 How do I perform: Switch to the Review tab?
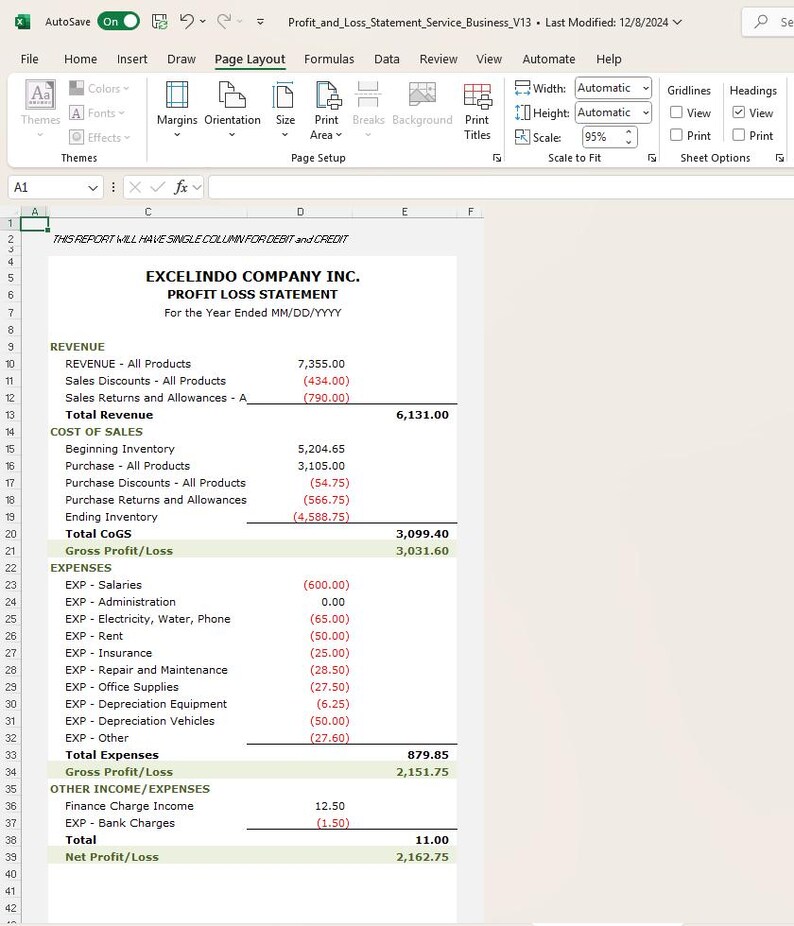[x=438, y=59]
